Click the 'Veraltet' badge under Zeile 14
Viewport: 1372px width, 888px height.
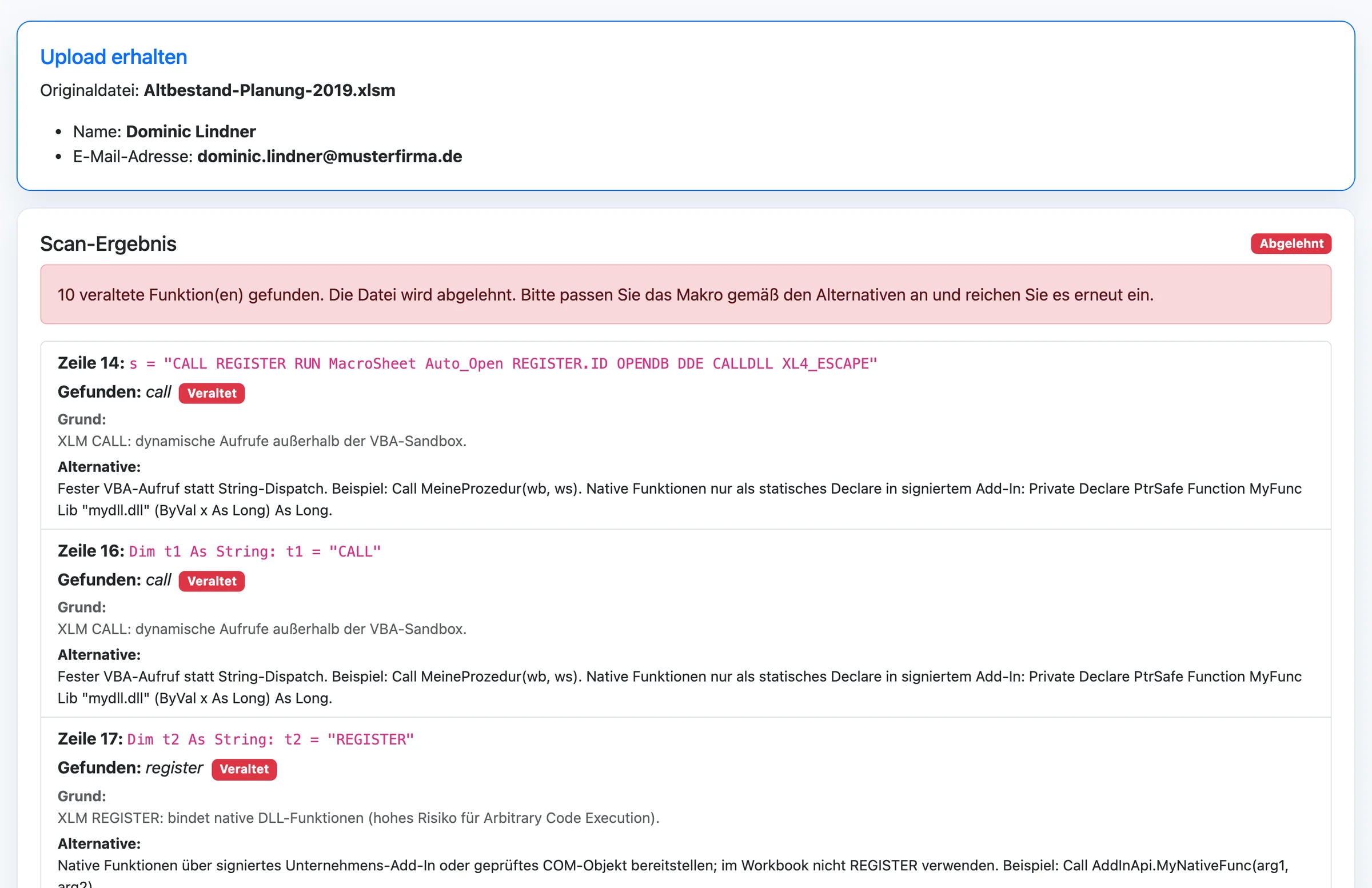pyautogui.click(x=212, y=393)
